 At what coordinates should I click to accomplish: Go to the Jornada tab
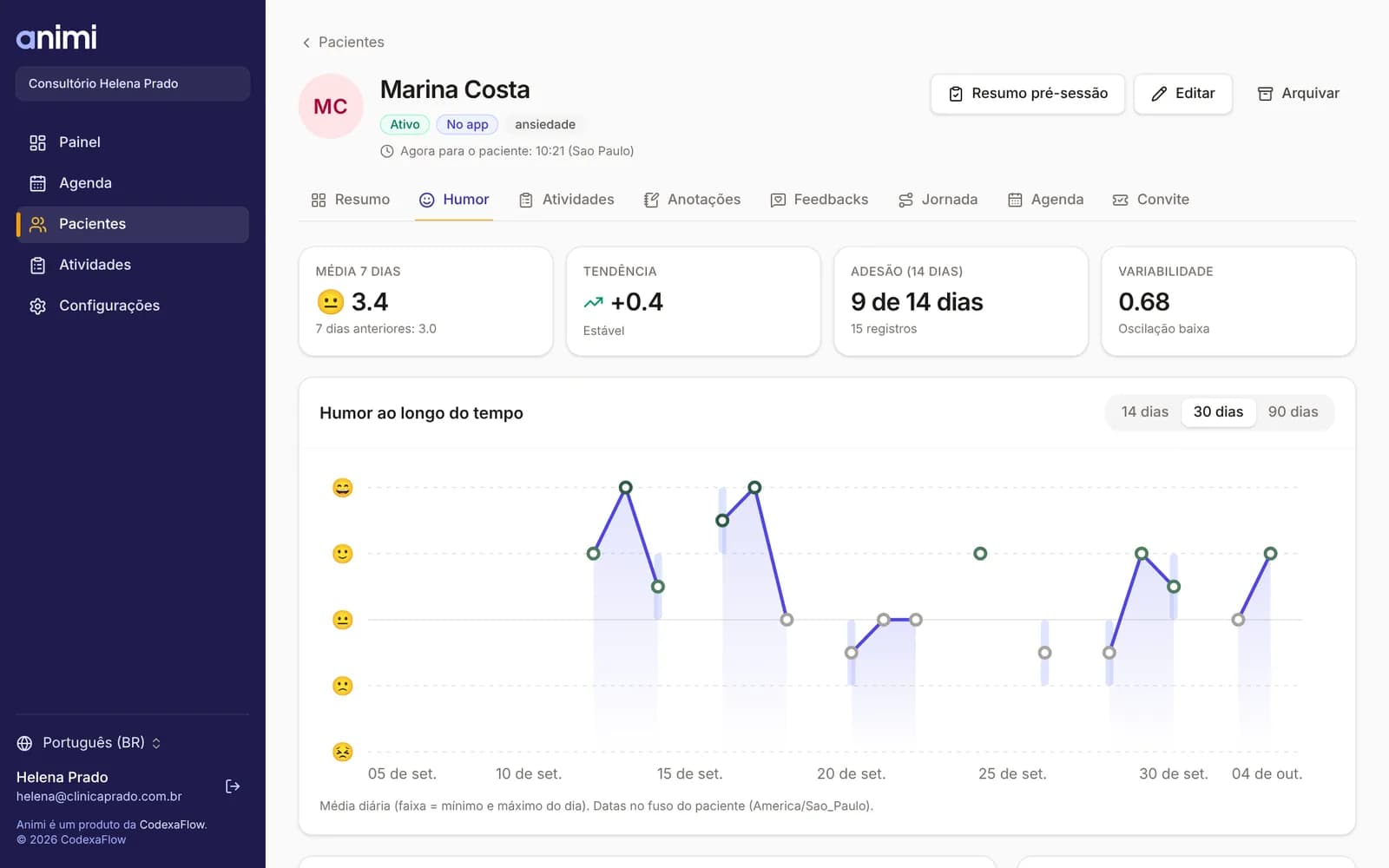click(938, 200)
